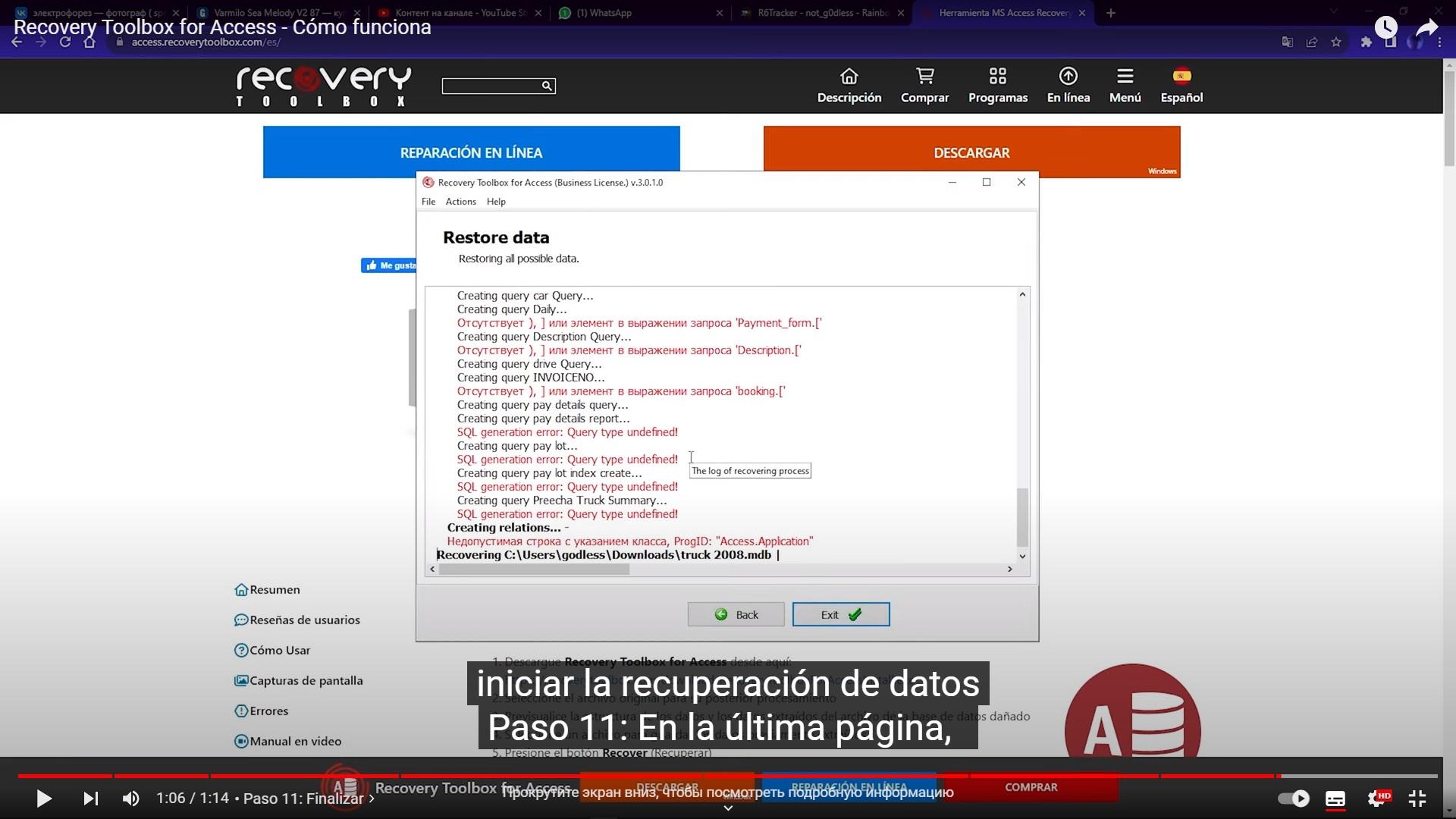Bookmark page with star icon
Image resolution: width=1456 pixels, height=819 pixels.
coord(1336,42)
